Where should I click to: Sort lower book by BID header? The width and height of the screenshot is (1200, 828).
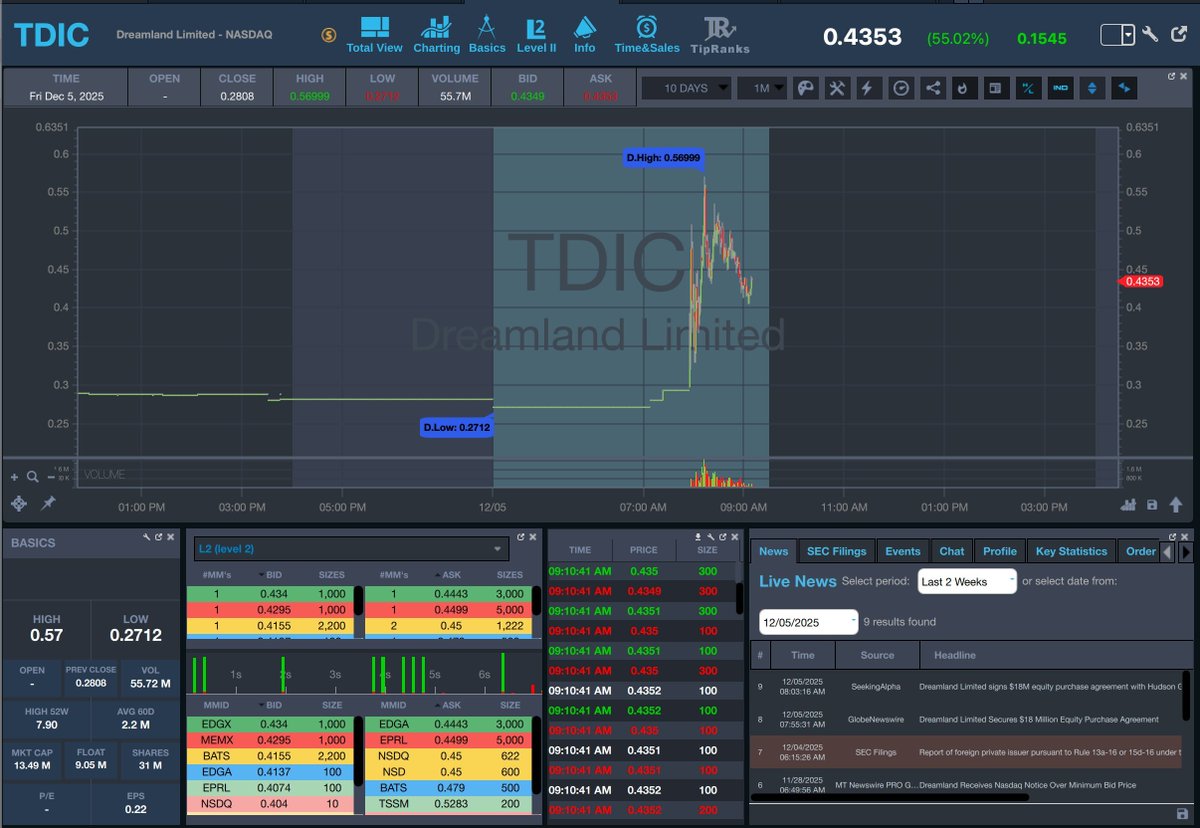point(272,705)
